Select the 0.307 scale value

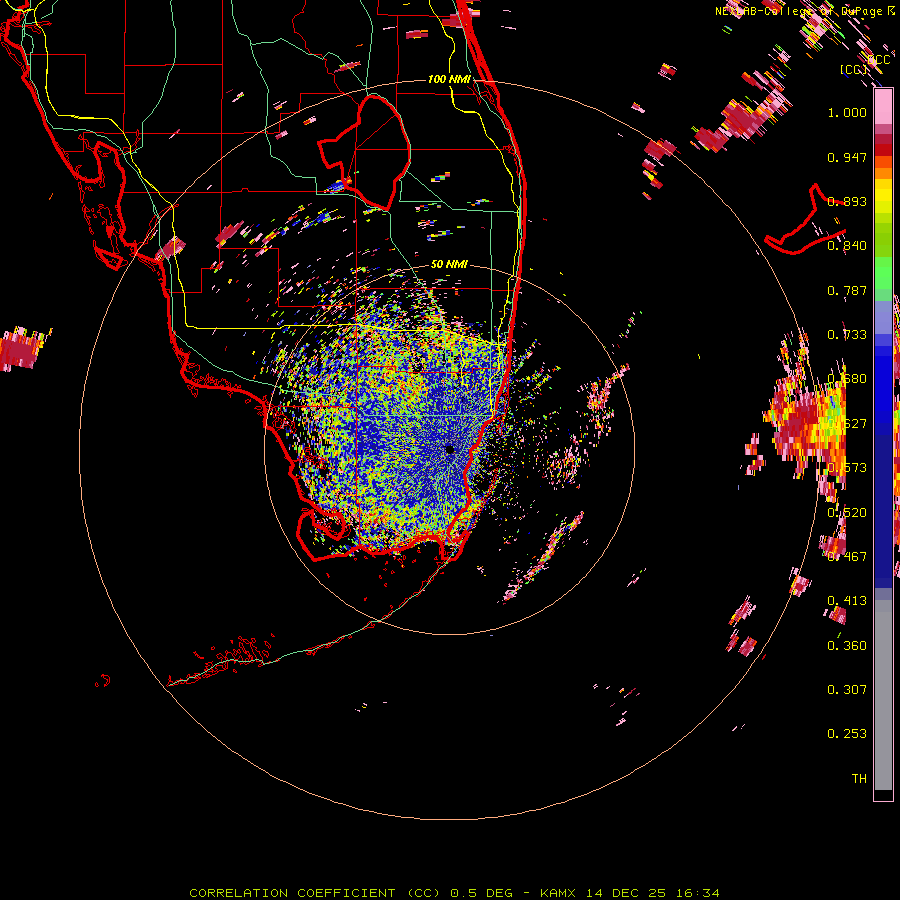(x=847, y=690)
